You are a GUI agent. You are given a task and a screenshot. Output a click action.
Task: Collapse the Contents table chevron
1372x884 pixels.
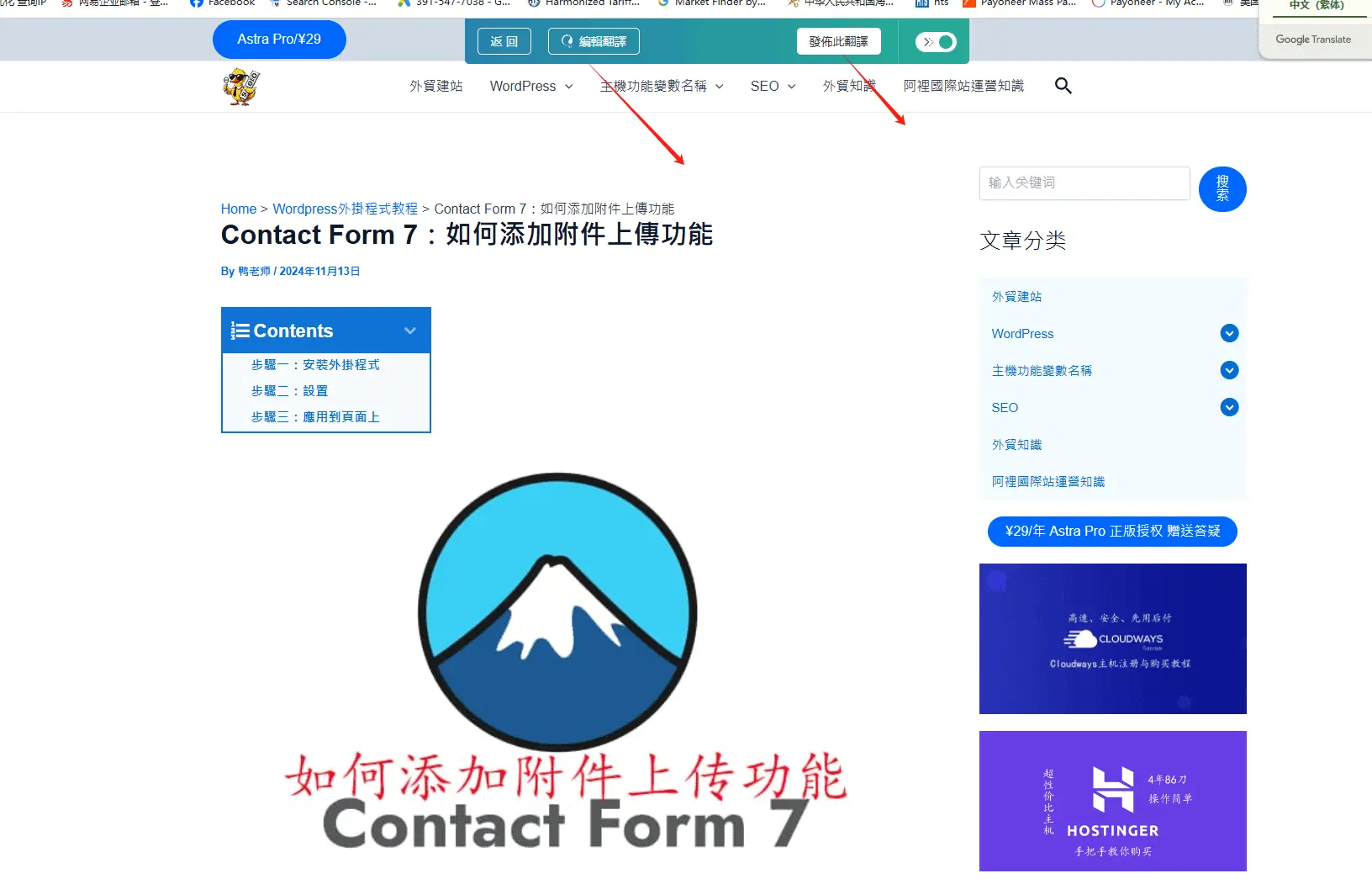pos(410,331)
